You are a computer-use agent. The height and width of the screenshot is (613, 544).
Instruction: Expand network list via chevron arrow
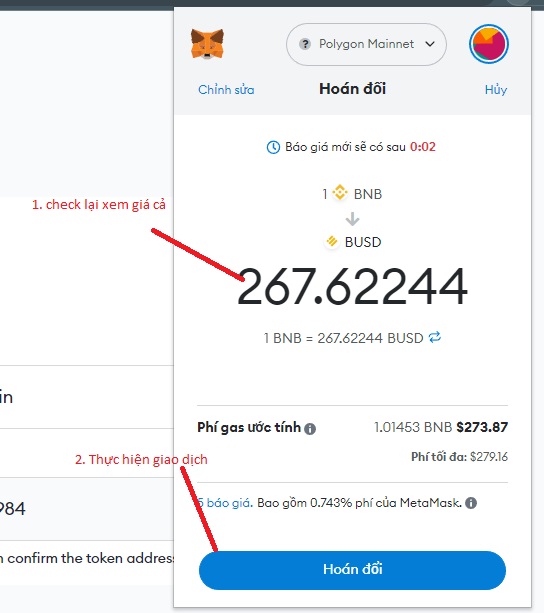click(430, 44)
